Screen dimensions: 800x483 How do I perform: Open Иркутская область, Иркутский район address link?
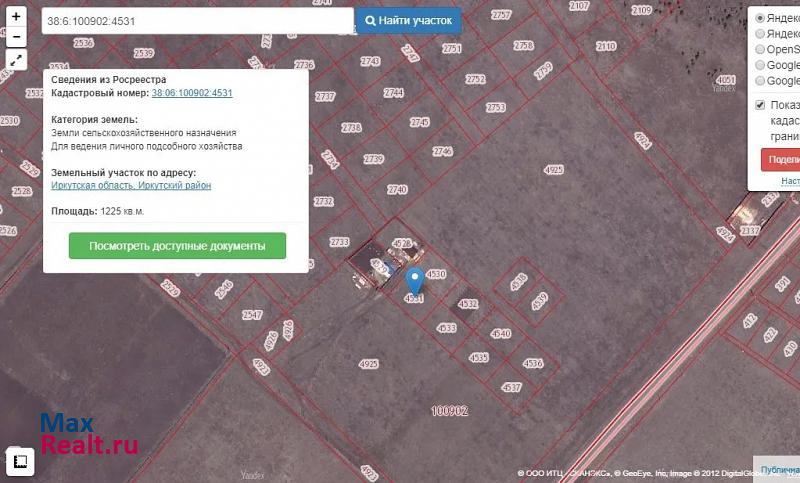point(131,185)
